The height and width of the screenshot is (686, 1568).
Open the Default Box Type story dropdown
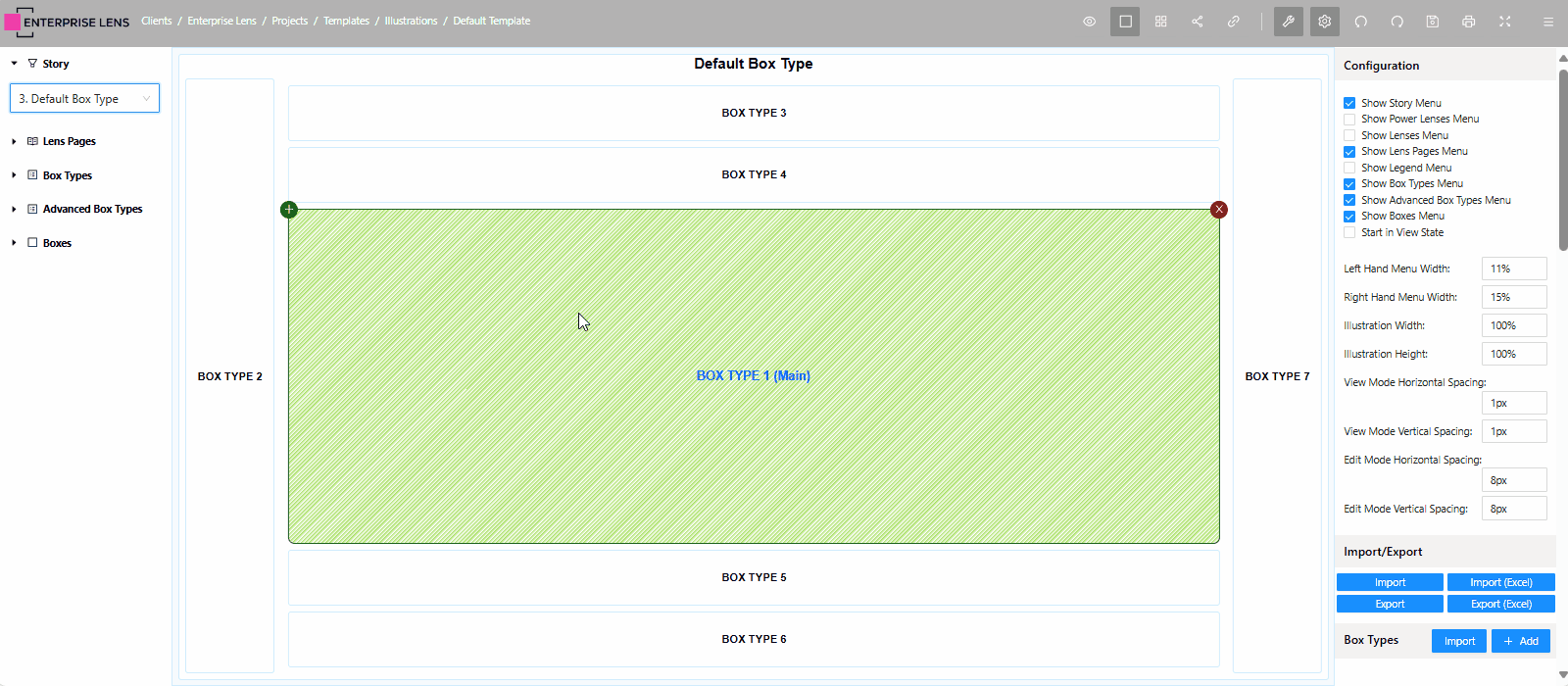[84, 99]
